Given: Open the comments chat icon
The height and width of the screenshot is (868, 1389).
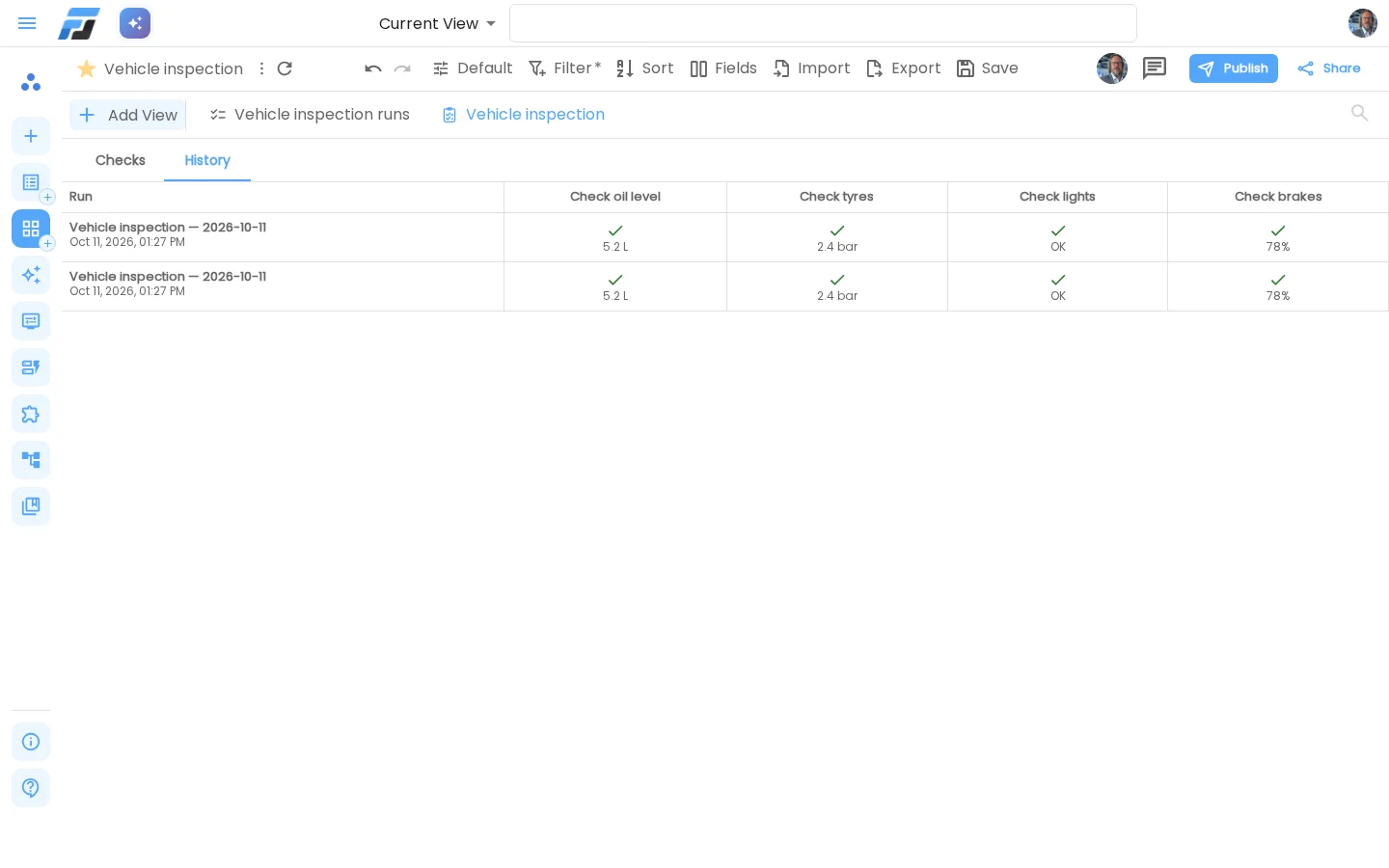Looking at the screenshot, I should point(1155,68).
